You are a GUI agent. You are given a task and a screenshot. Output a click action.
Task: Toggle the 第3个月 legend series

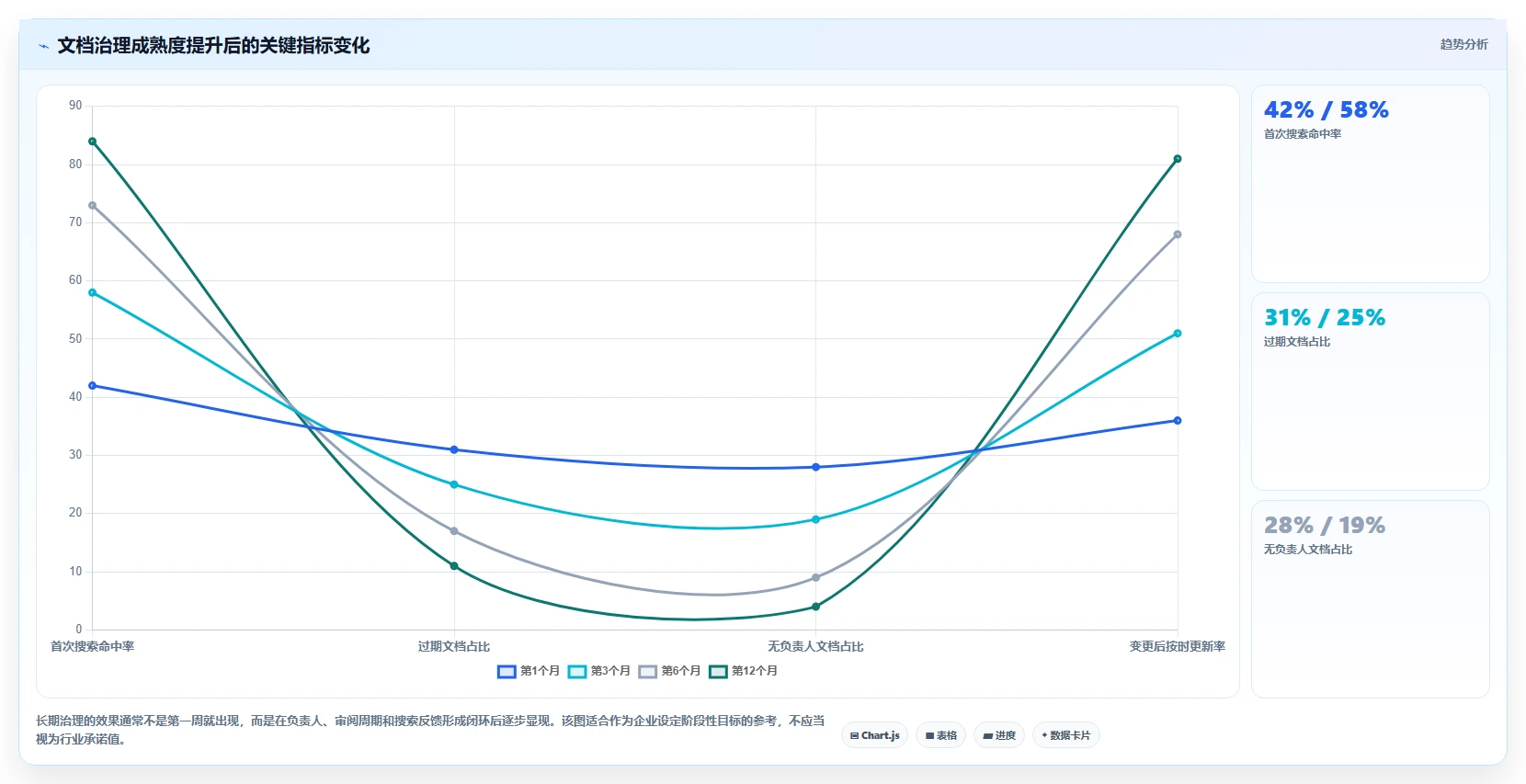pyautogui.click(x=599, y=671)
